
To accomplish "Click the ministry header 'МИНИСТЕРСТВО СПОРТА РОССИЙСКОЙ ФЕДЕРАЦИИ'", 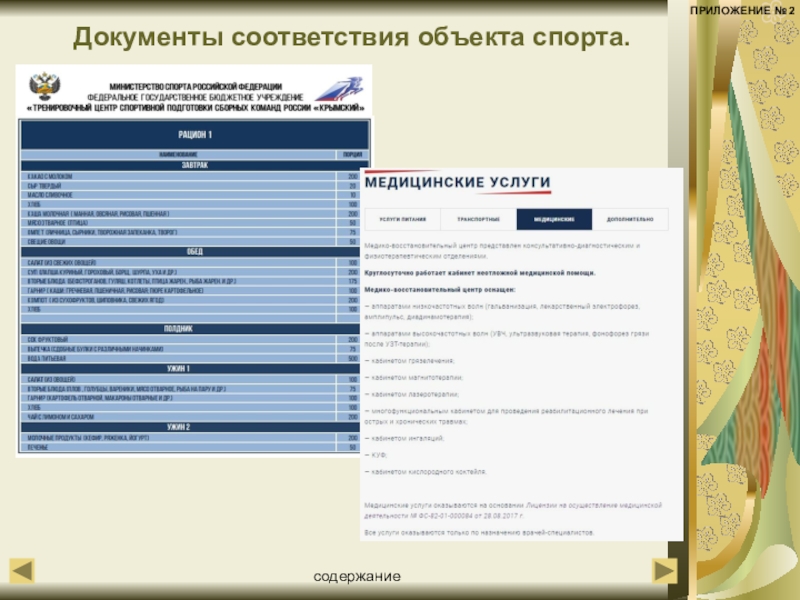I will point(196,87).
